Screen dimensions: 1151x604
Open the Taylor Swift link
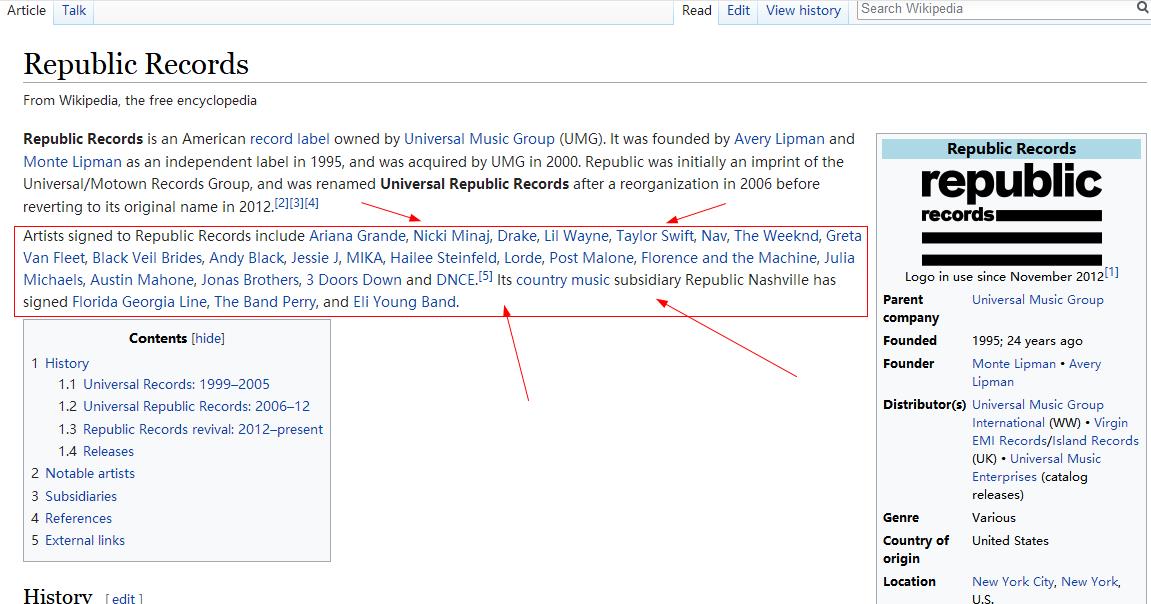click(655, 236)
